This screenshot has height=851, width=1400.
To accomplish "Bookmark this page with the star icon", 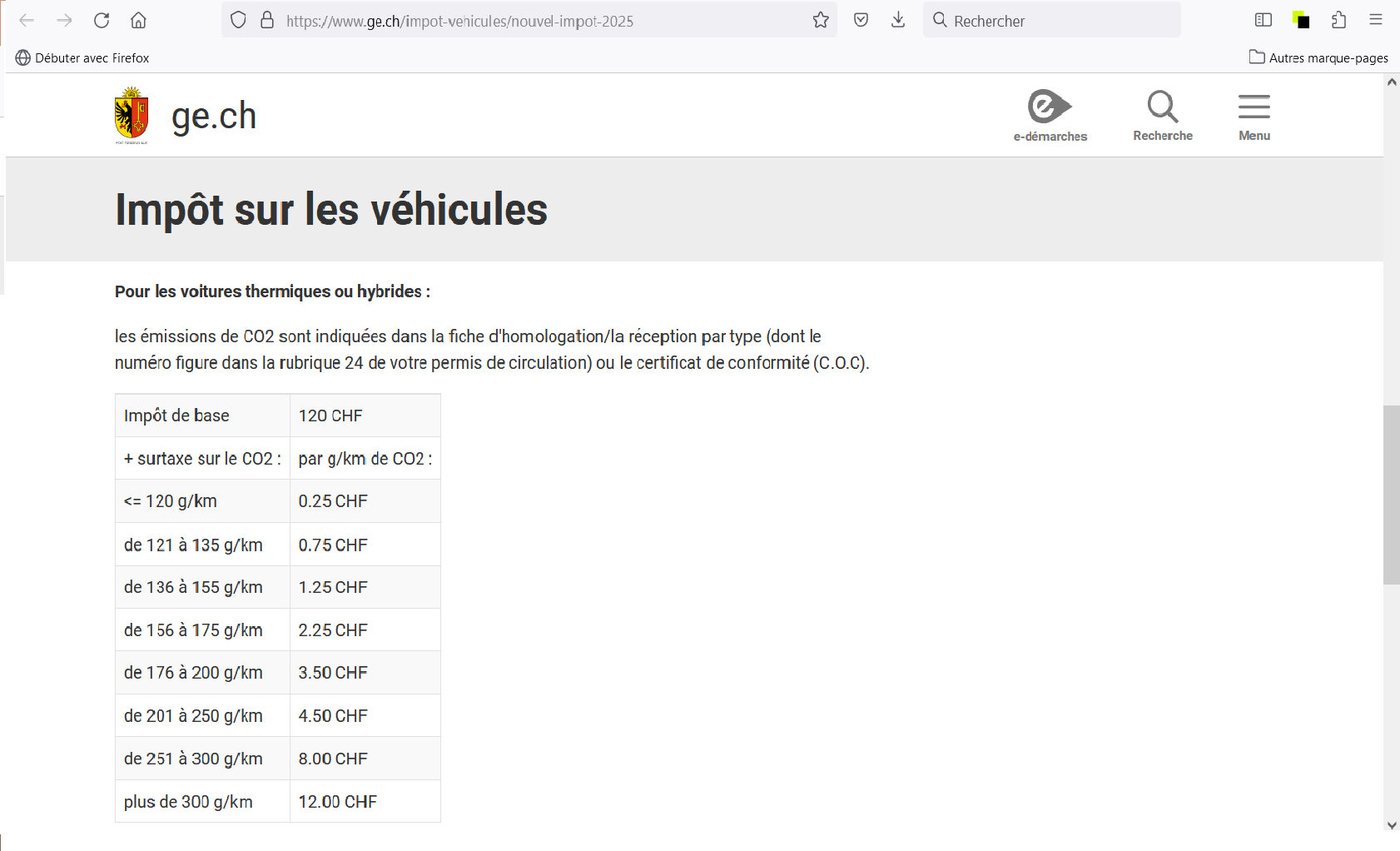I will tap(821, 21).
